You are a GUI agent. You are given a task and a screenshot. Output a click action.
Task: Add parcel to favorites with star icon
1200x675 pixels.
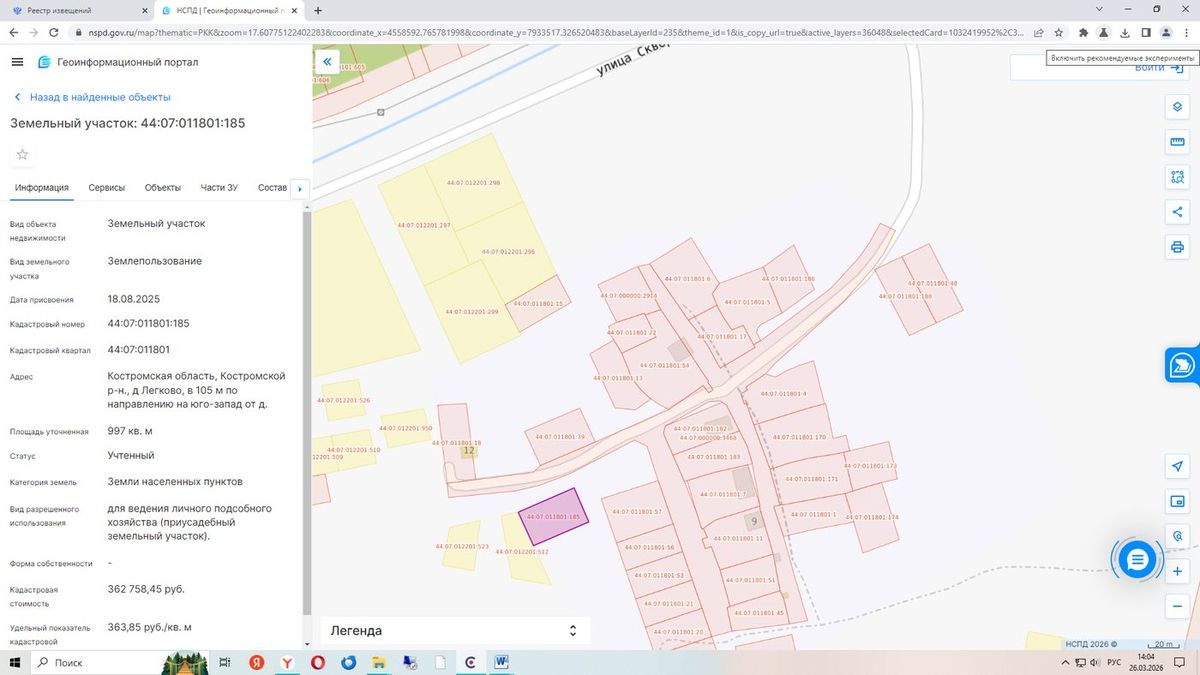click(x=23, y=155)
